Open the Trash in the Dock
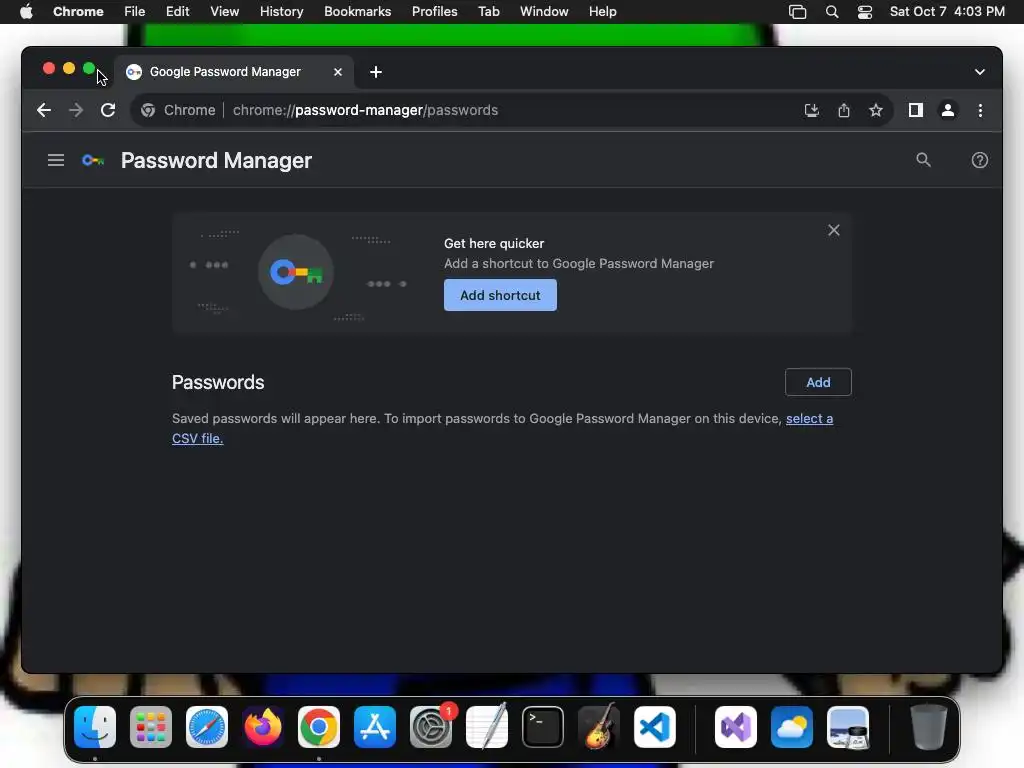1024x768 pixels. click(929, 727)
